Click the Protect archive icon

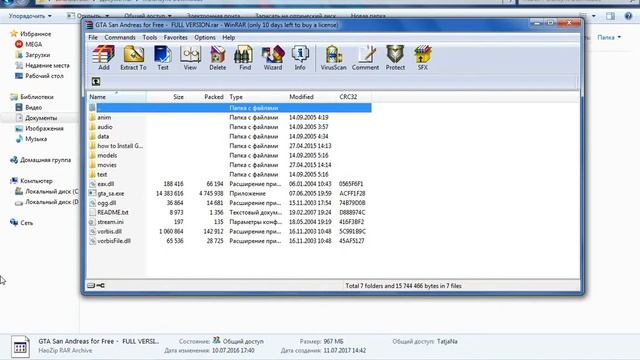(395, 58)
